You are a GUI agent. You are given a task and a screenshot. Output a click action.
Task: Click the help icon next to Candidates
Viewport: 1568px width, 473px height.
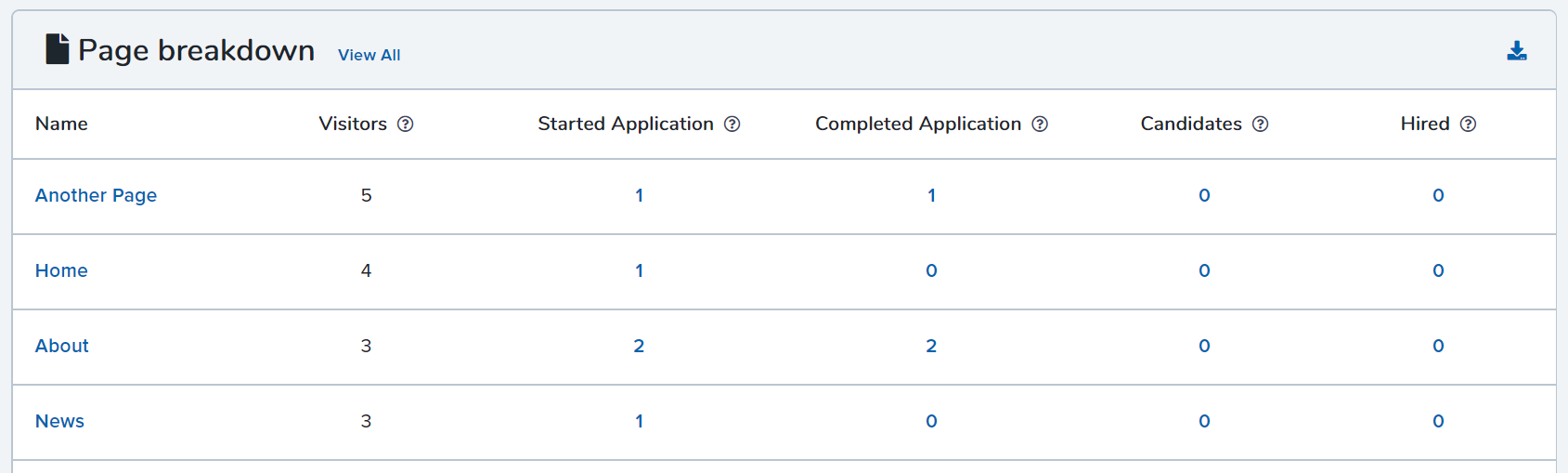pos(1261,125)
